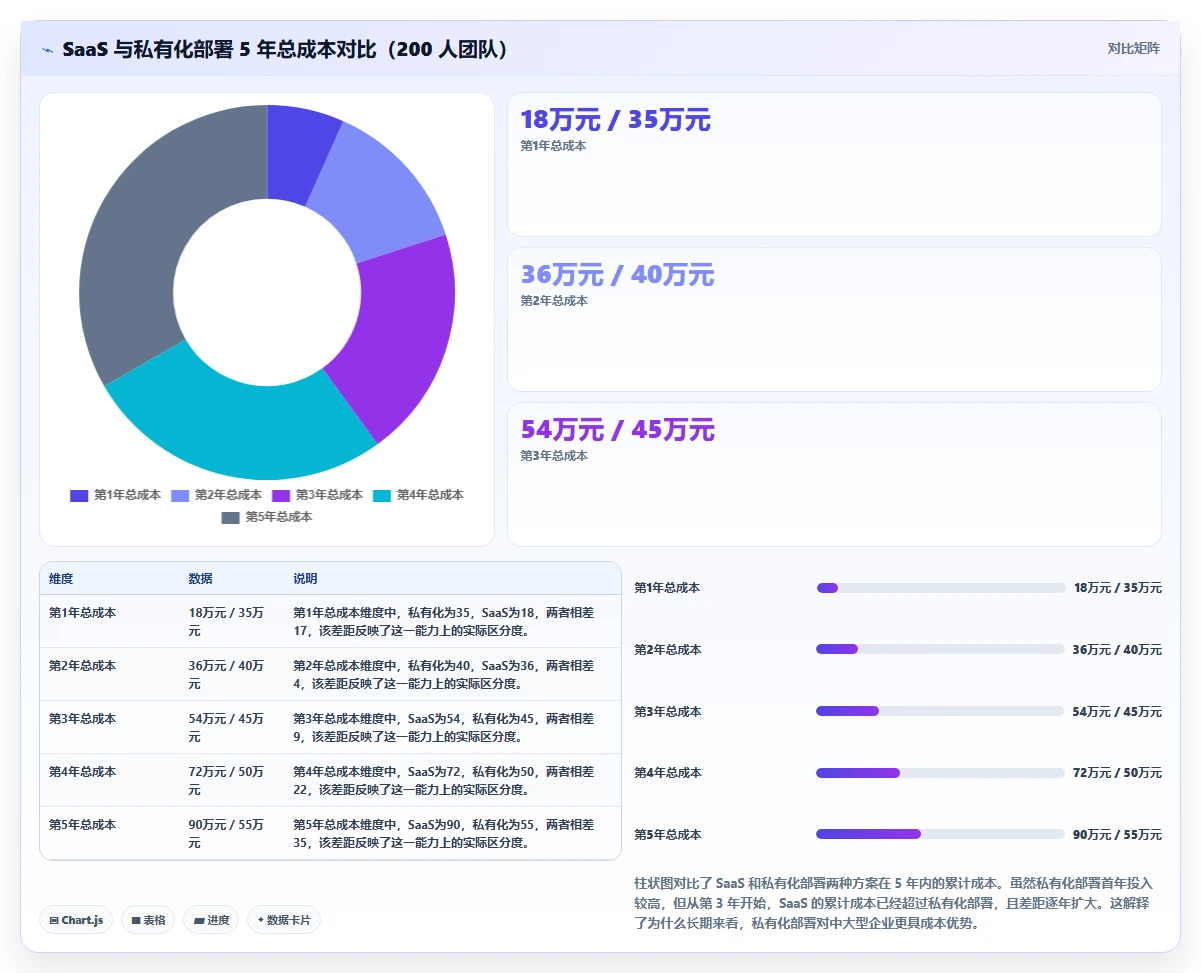Select the 进度 chip at the bottom
This screenshot has height=973, width=1201.
(211, 920)
